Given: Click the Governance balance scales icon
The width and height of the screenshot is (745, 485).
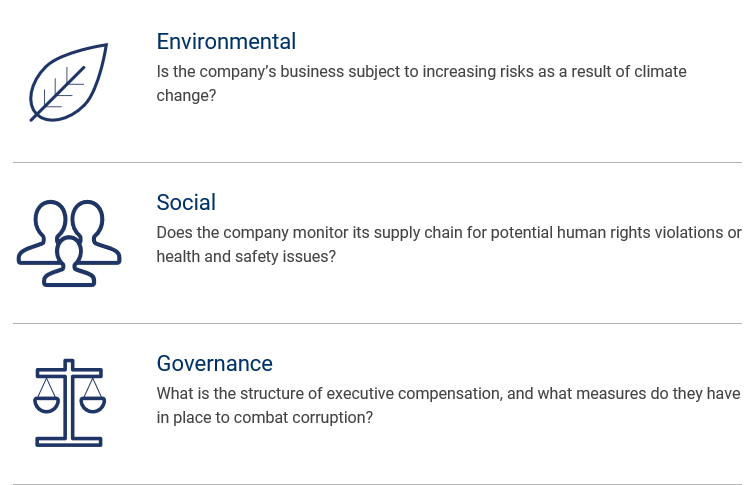Looking at the screenshot, I should (x=69, y=402).
